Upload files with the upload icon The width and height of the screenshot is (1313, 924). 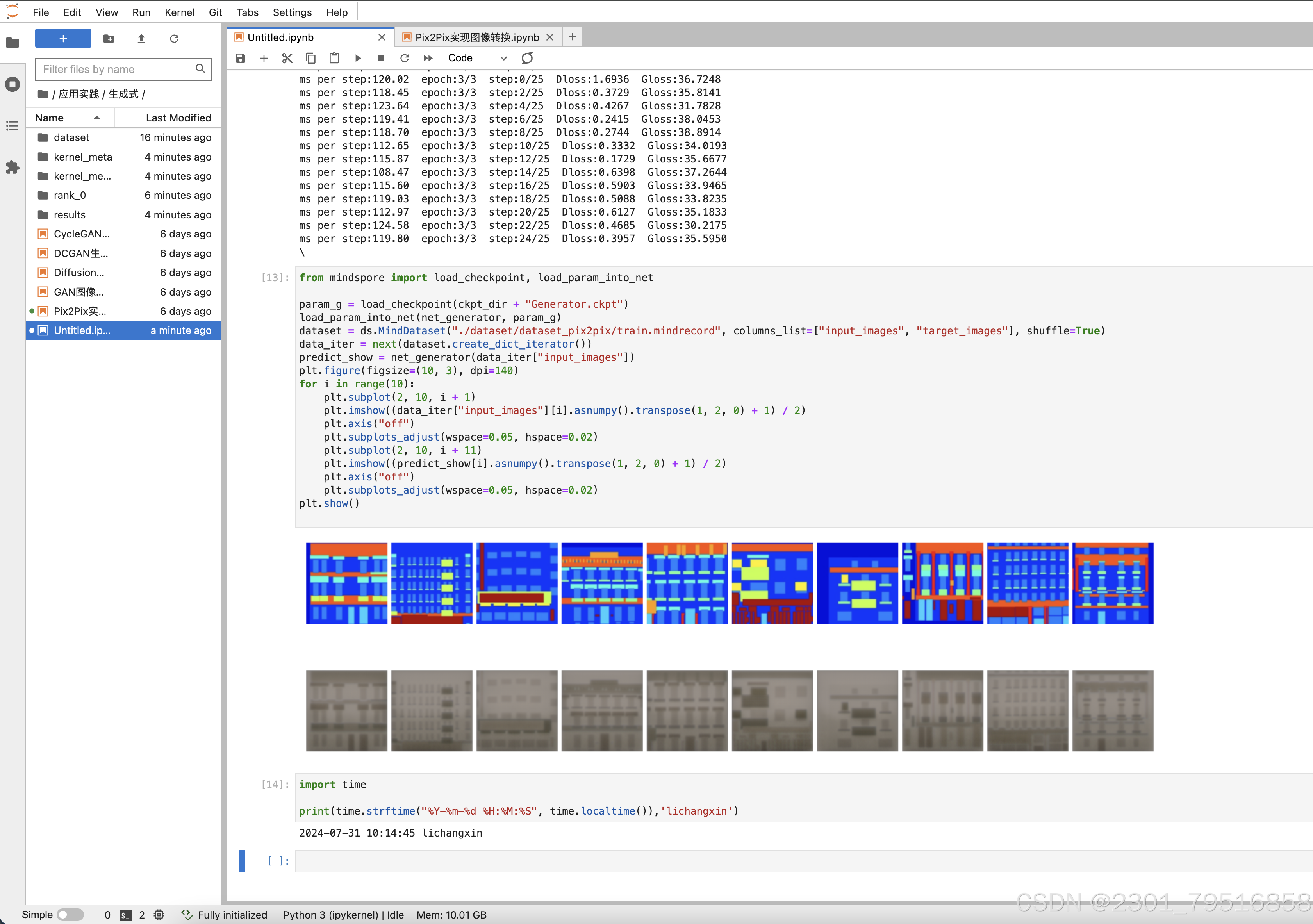point(141,39)
